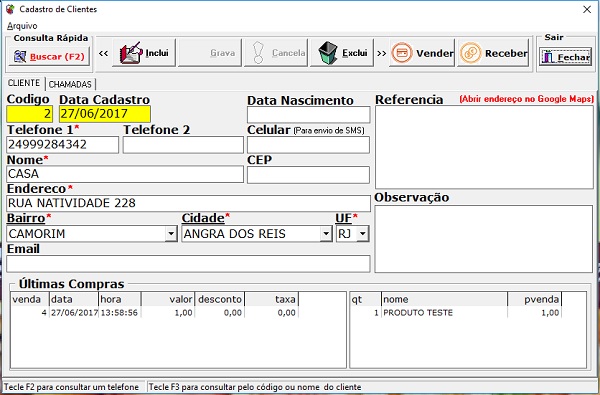This screenshot has height=395, width=600.
Task: Click the Fechar door icon button
Action: coord(566,57)
